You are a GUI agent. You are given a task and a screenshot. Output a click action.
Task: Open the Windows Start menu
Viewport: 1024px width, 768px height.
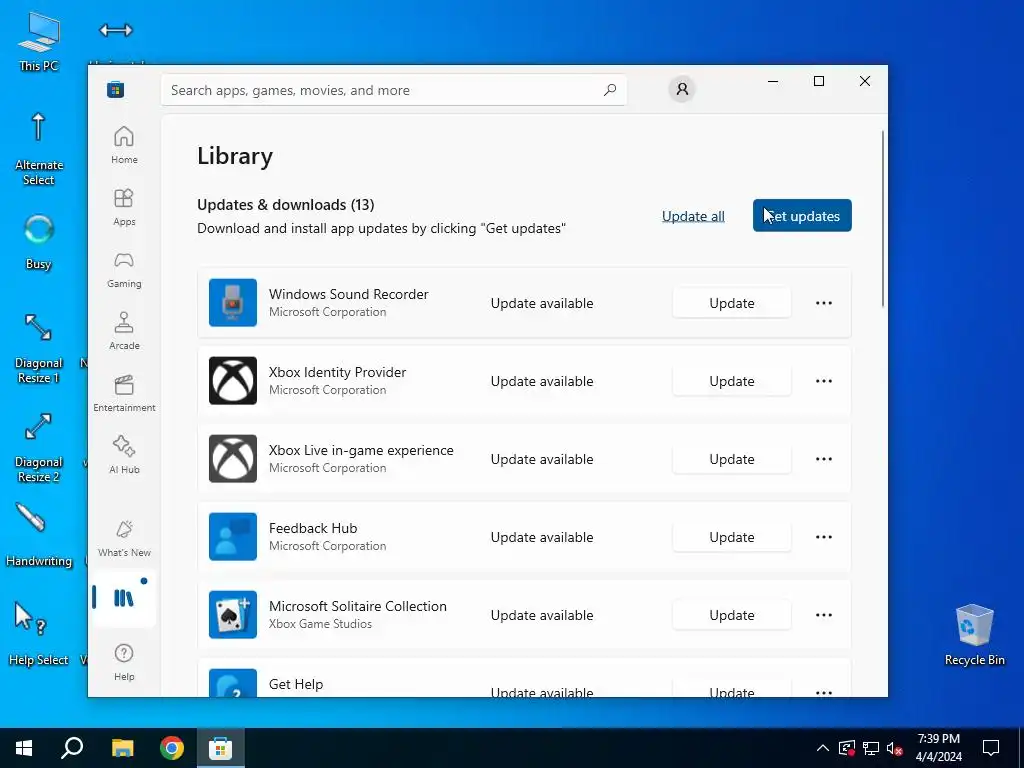24,748
